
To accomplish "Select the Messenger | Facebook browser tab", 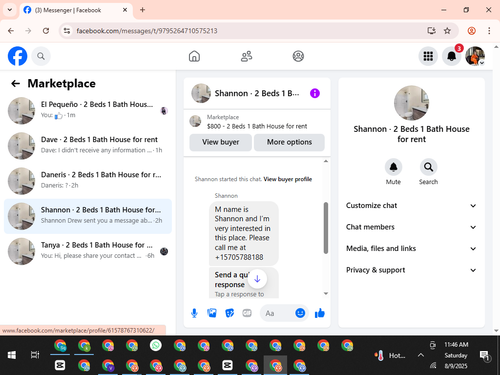I will 76,10.
